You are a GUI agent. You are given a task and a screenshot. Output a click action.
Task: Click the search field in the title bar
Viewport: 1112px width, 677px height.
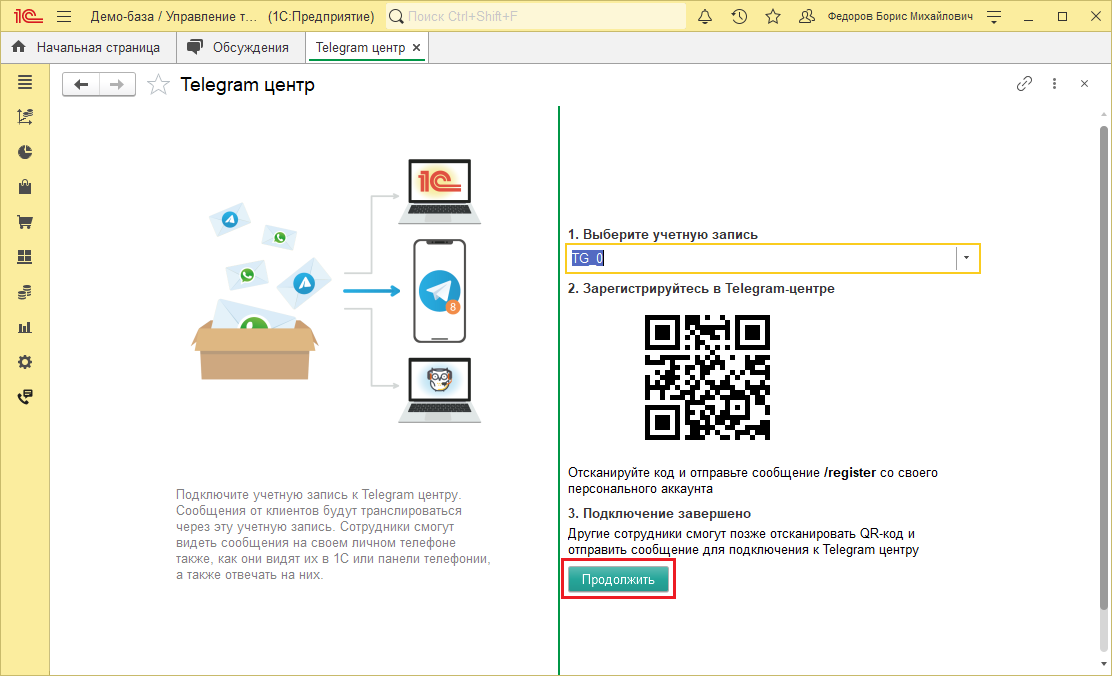pos(535,17)
